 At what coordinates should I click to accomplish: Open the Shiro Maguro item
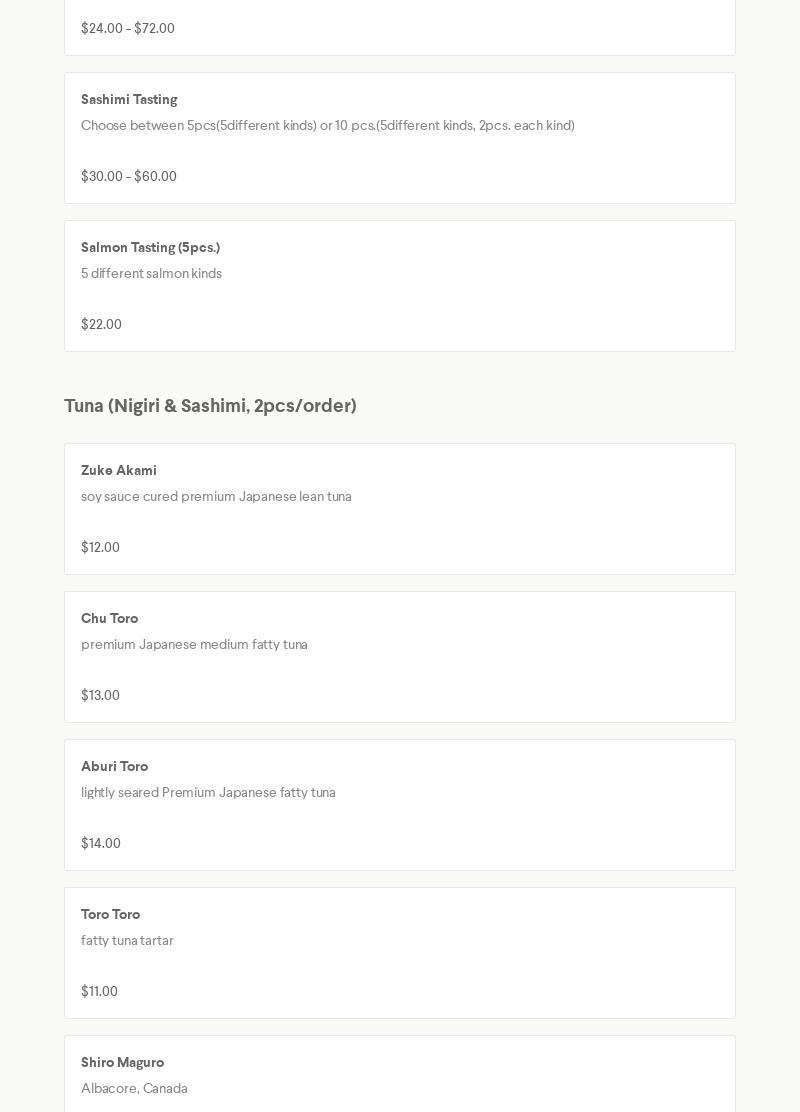point(122,1063)
